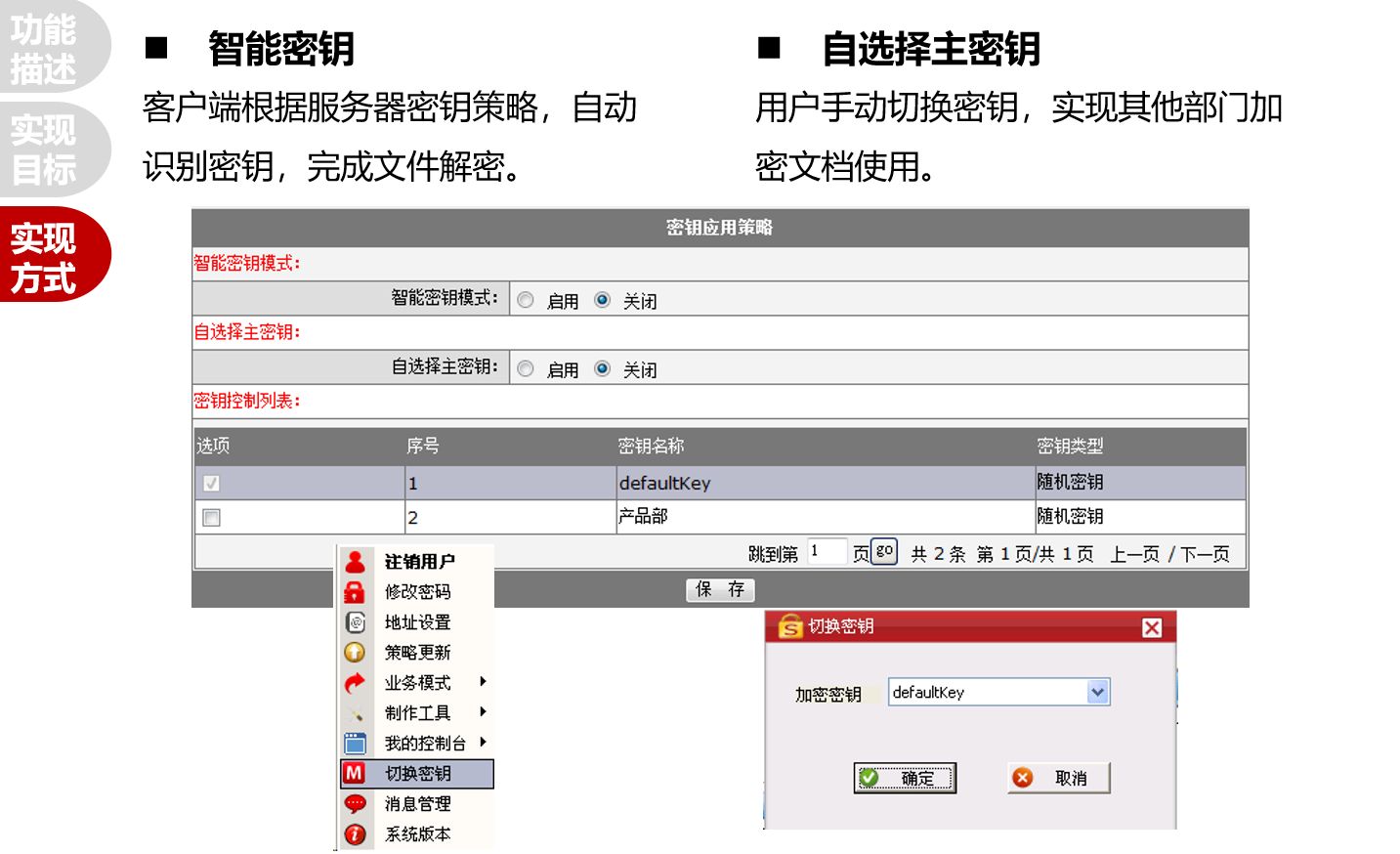Image resolution: width=1400 pixels, height=854 pixels.
Task: Click the red M icon for 切换密钥
Action: point(354,773)
